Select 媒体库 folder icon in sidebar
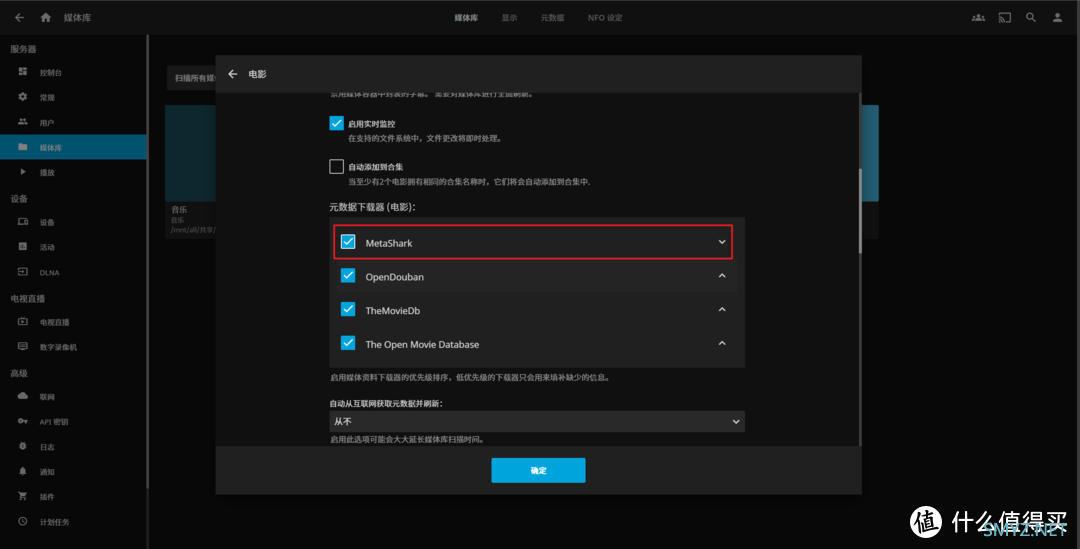Viewport: 1080px width, 549px height. (23, 147)
